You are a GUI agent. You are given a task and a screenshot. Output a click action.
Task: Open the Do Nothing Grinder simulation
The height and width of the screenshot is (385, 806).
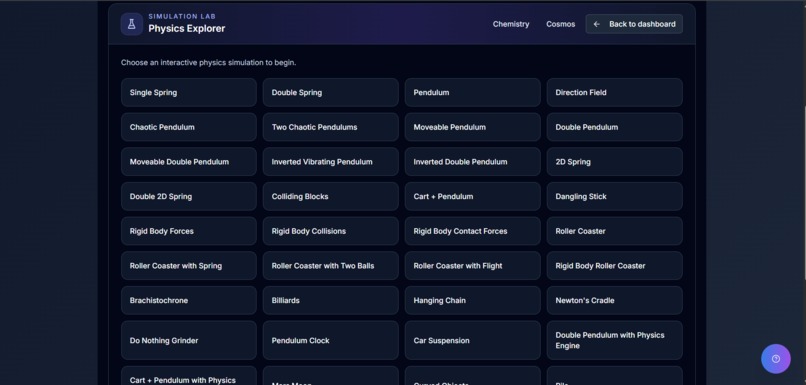click(189, 340)
